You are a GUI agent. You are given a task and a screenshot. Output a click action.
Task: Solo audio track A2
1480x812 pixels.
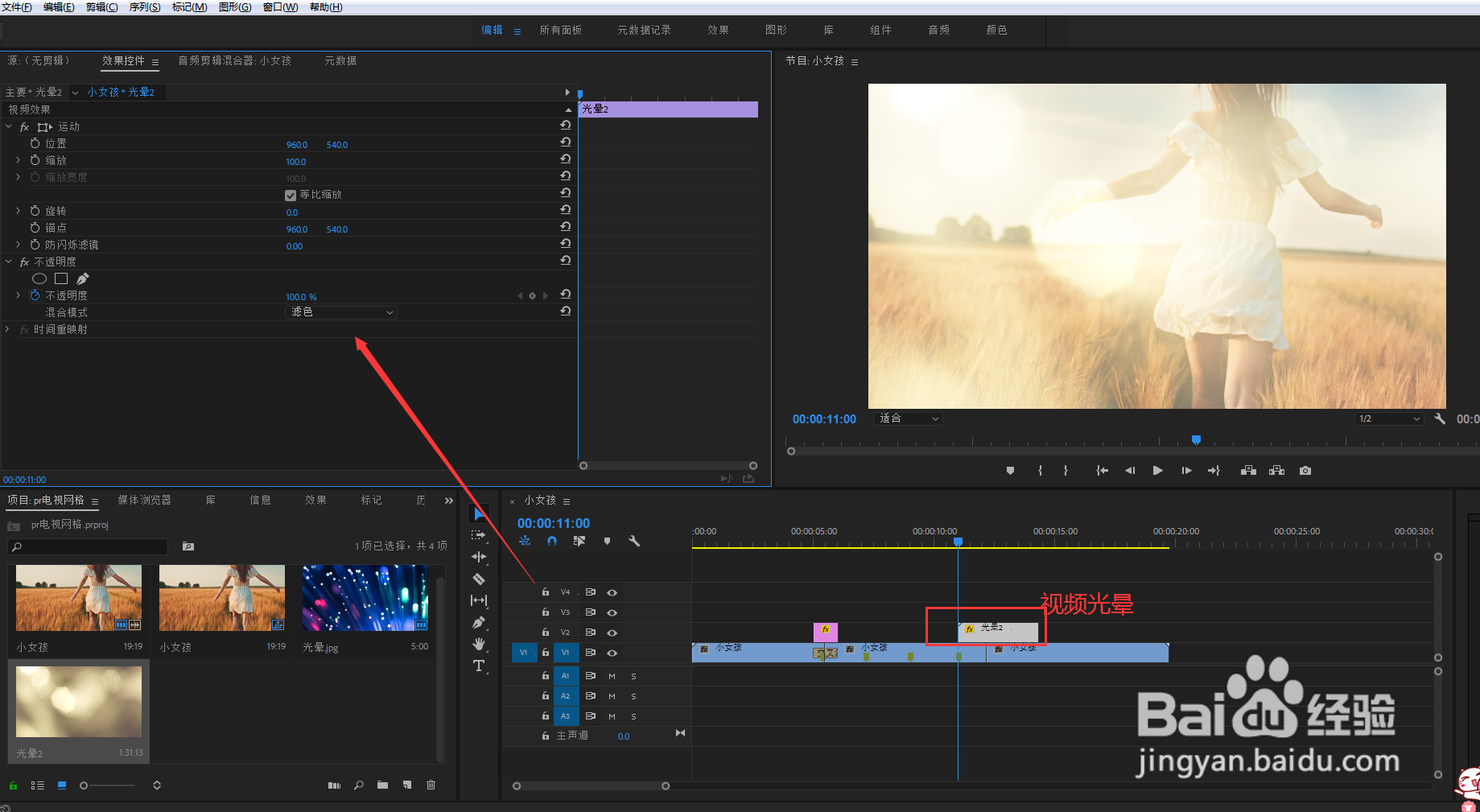[633, 696]
